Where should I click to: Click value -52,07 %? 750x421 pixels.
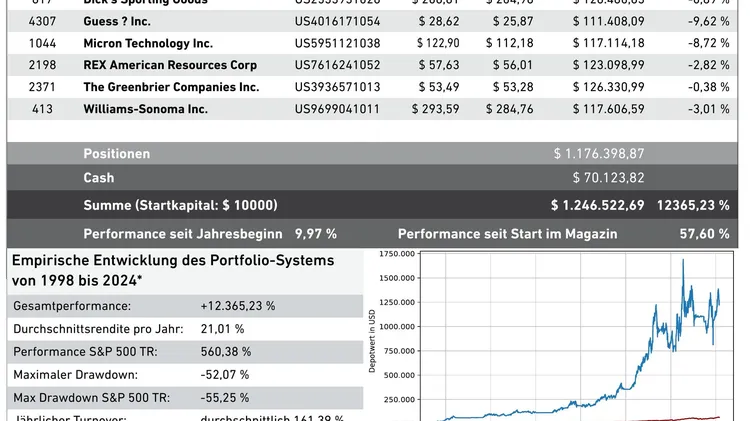(225, 375)
